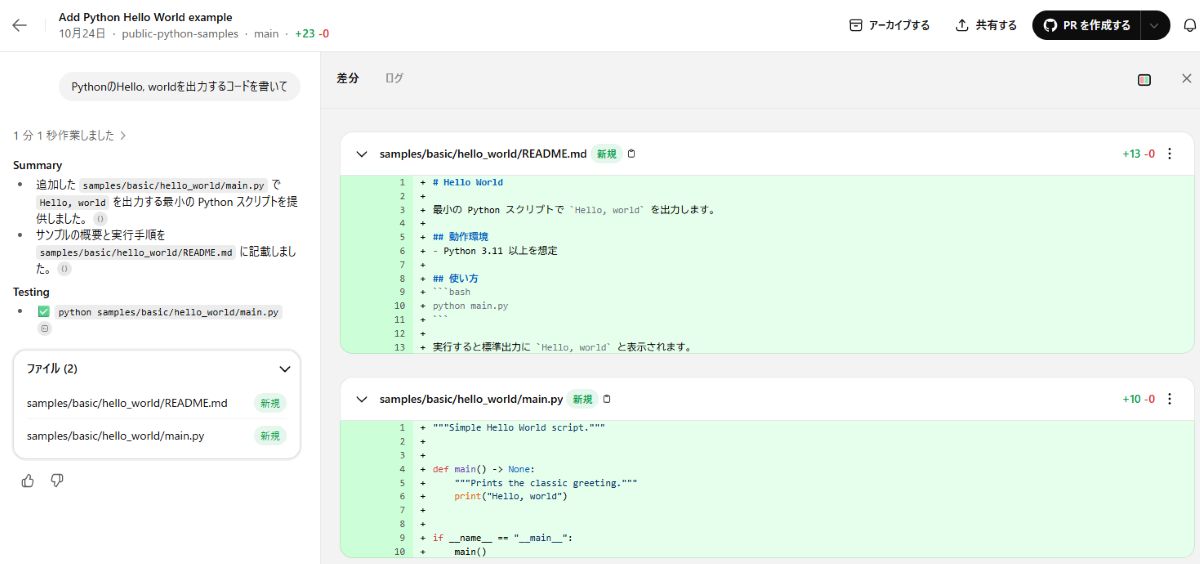Viewport: 1200px width, 564px height.
Task: Toggle the diff view layout icon
Action: [1144, 79]
